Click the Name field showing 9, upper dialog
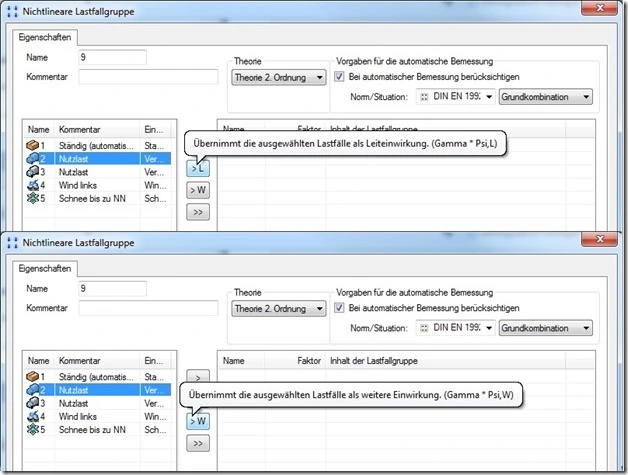This screenshot has height=475, width=628. [x=113, y=57]
